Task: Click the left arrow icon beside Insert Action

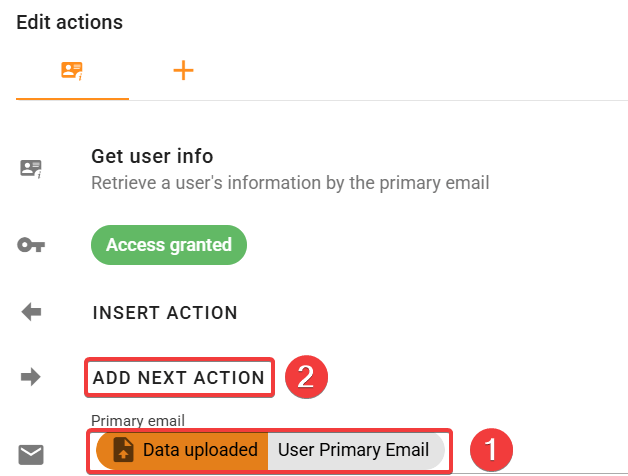Action: point(32,312)
